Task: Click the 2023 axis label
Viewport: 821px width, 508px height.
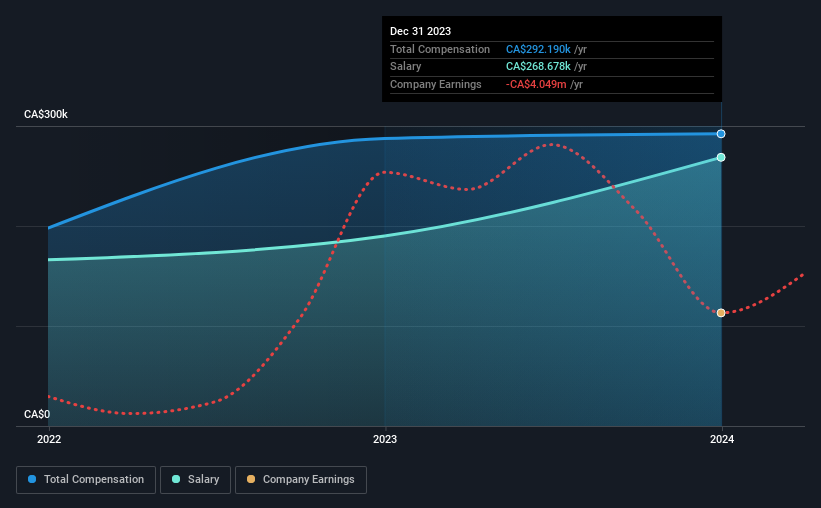Action: (385, 439)
